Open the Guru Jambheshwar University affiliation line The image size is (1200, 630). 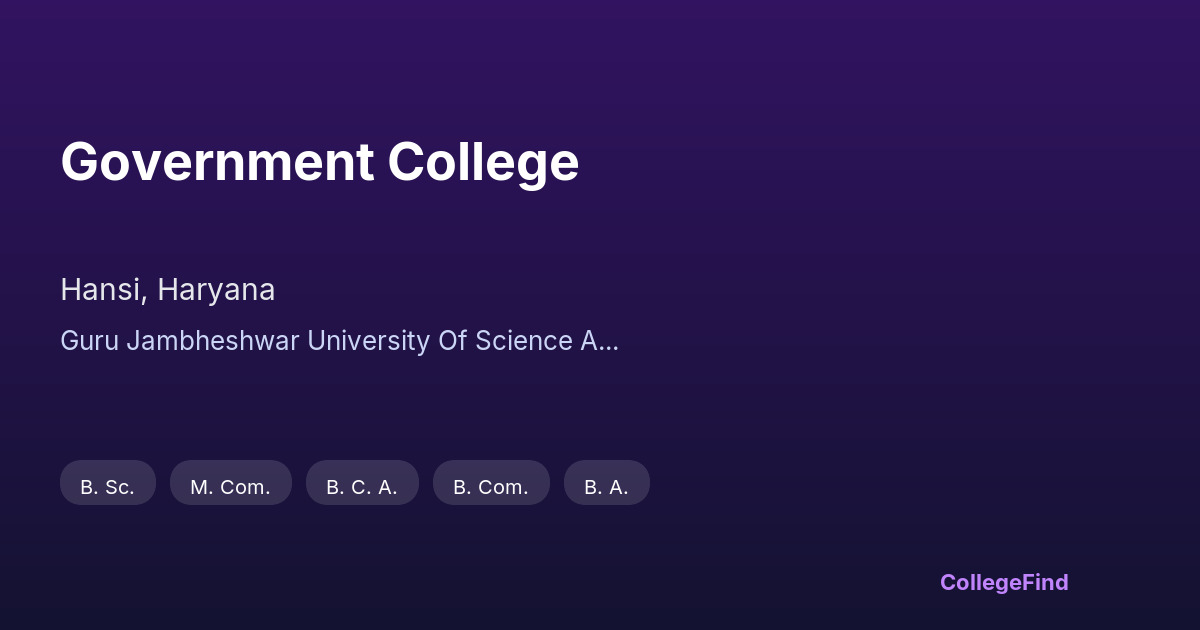point(339,341)
